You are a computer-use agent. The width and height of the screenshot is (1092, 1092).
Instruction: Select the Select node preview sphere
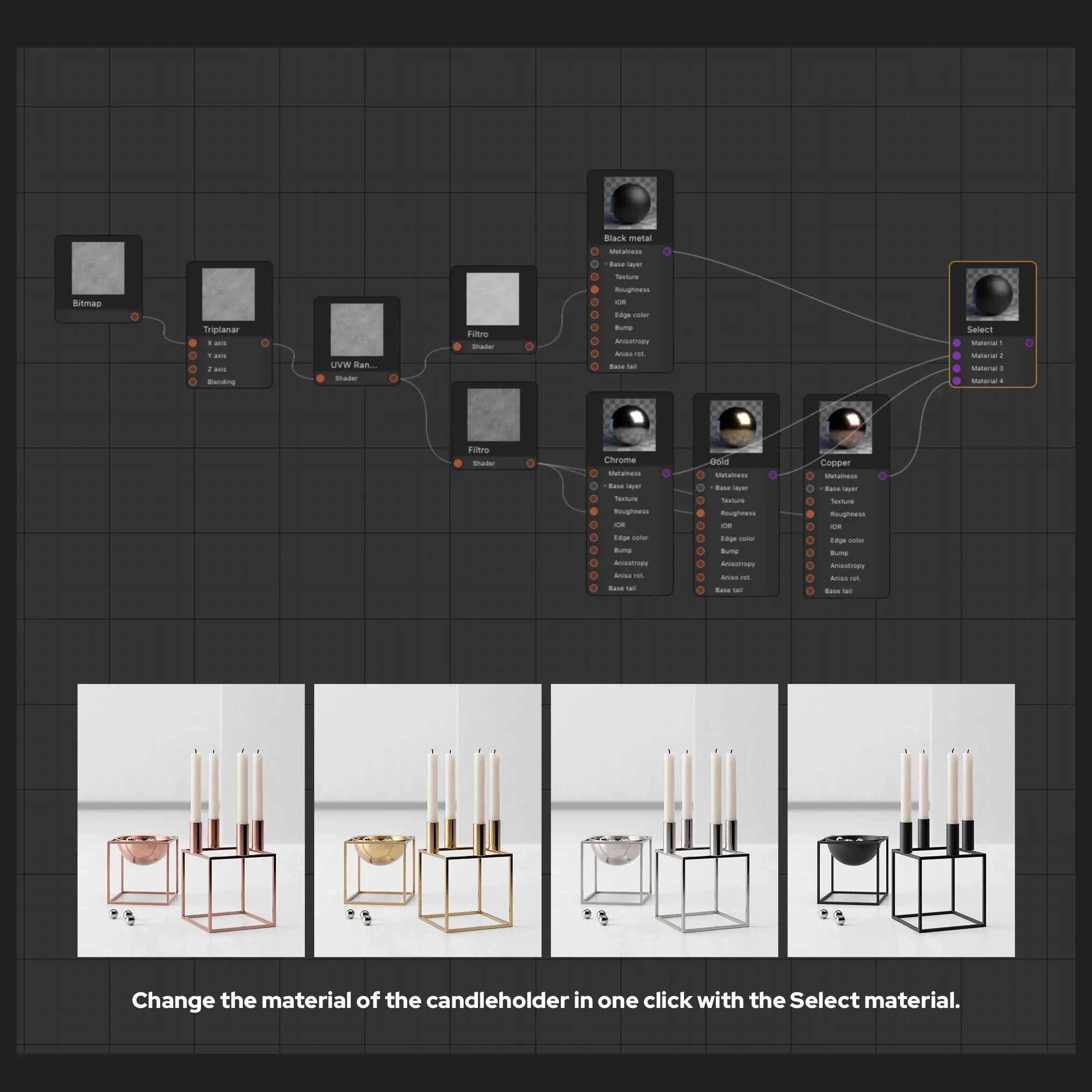click(993, 294)
